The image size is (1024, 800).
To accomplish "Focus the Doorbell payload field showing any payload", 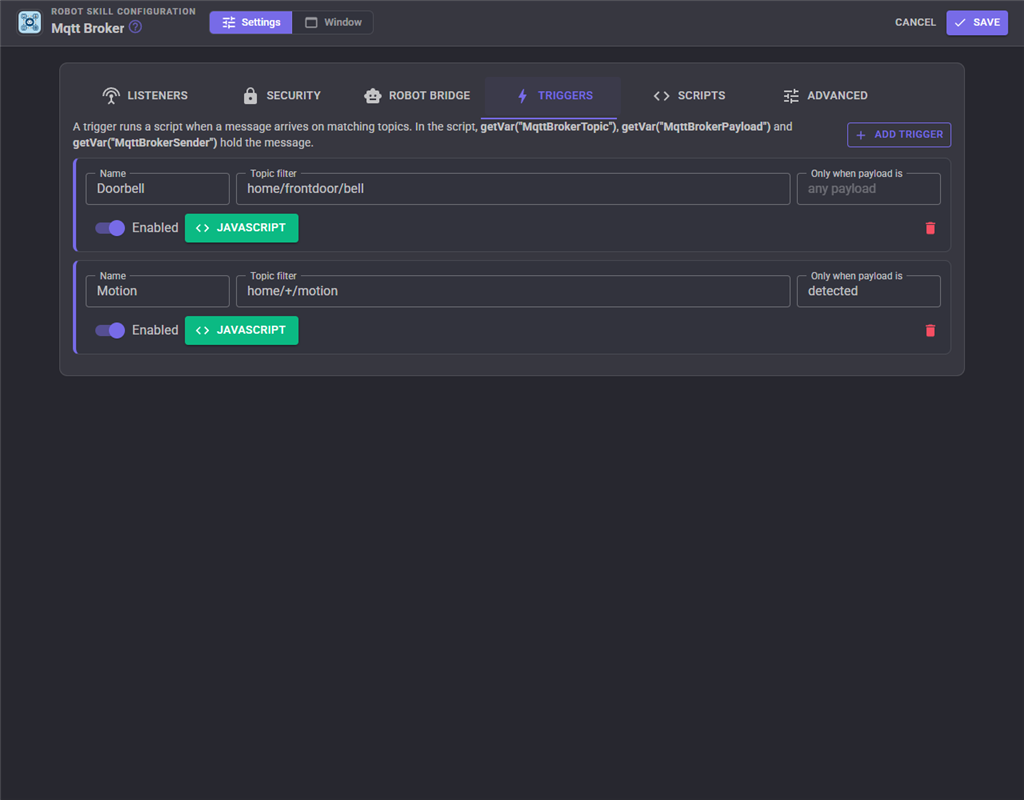I will coord(869,189).
